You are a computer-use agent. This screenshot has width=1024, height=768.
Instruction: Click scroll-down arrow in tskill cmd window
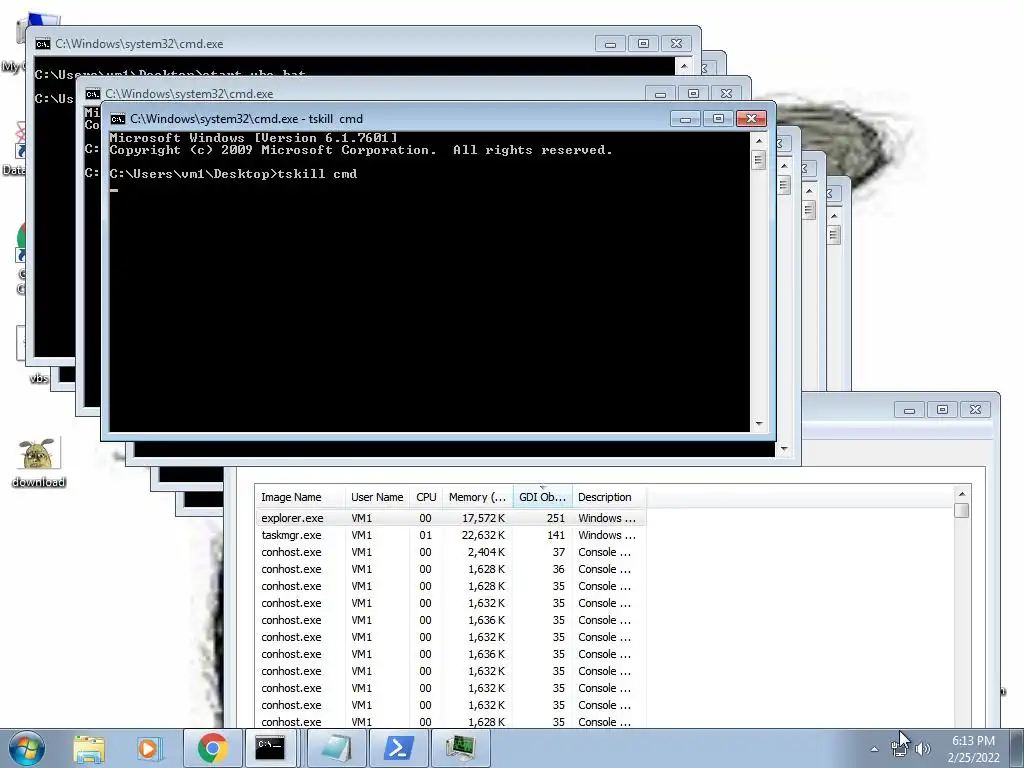[x=759, y=424]
